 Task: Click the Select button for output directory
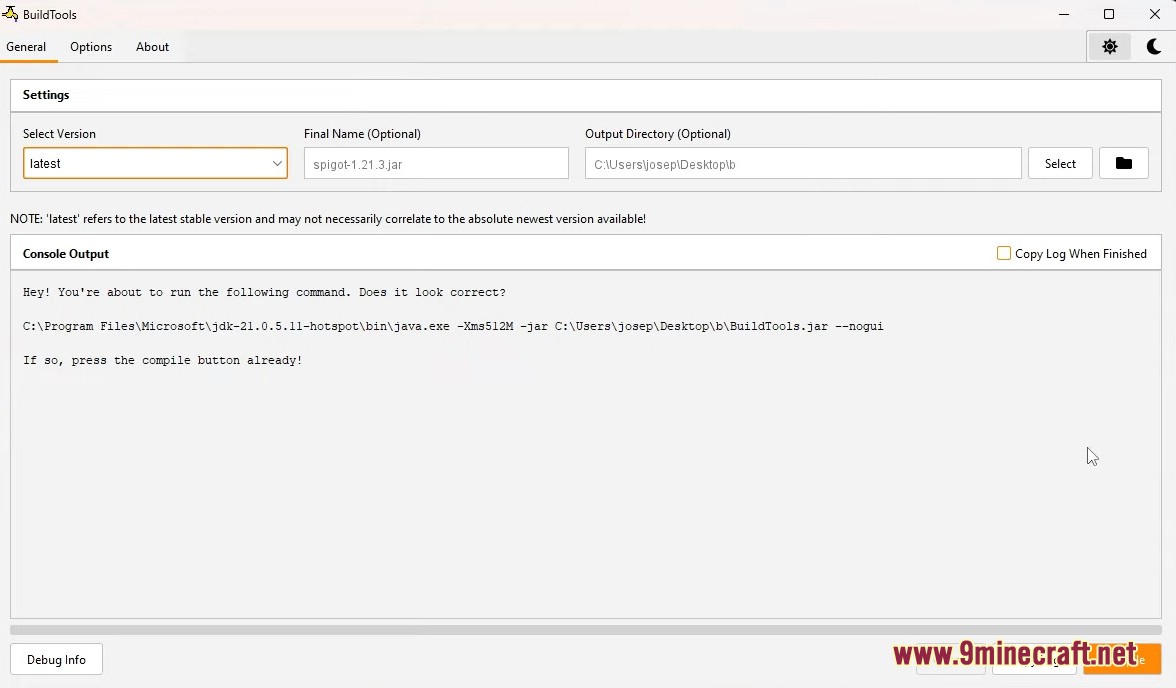[1060, 164]
